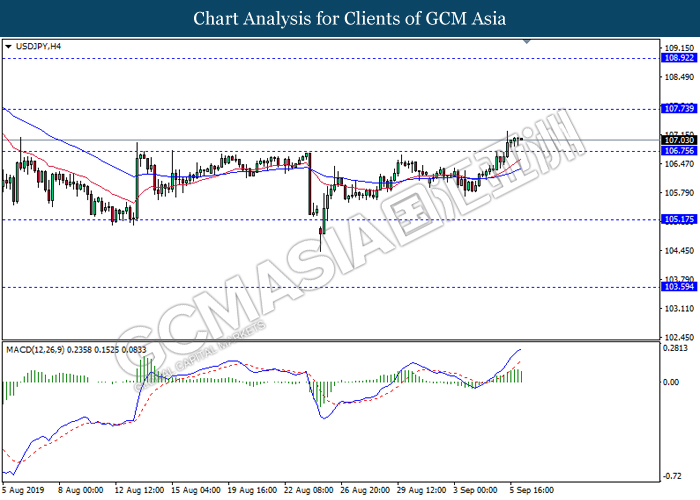Image resolution: width=700 pixels, height=500 pixels.
Task: Click the 105.790 price axis value
Action: [679, 193]
